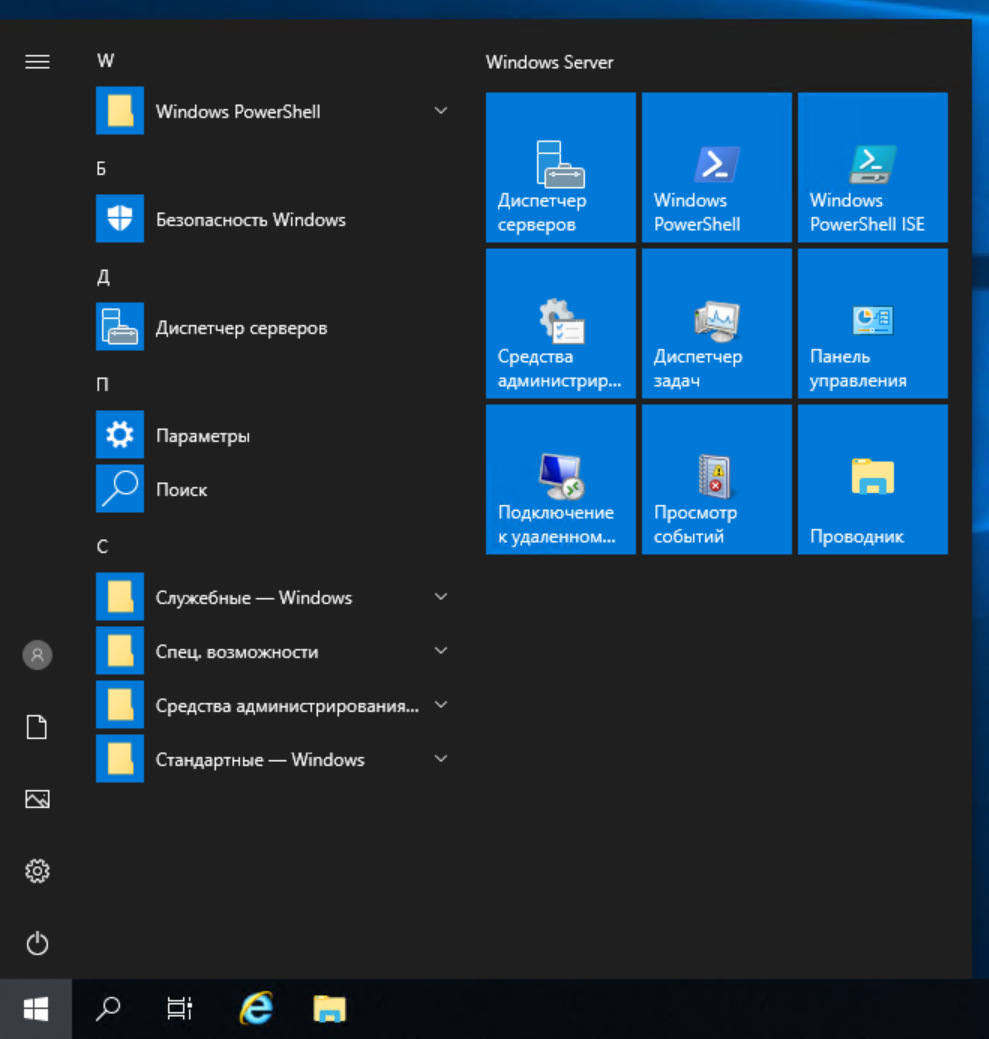Open Просмотр событий tile
This screenshot has width=989, height=1039.
tap(716, 478)
